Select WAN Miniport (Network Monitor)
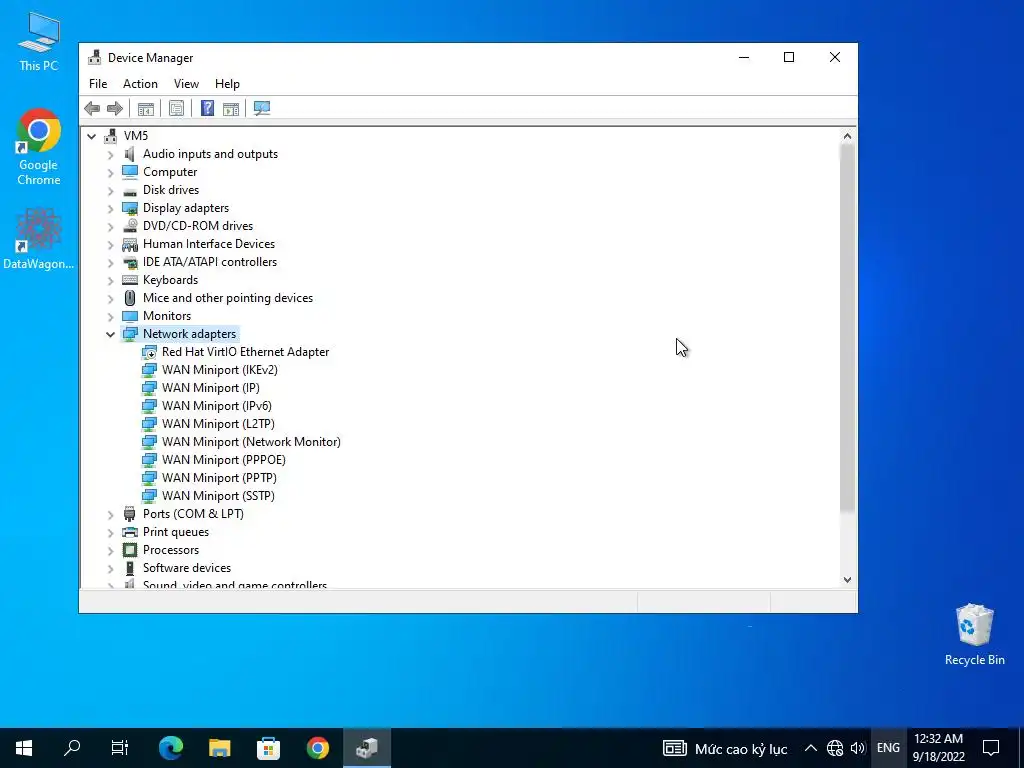This screenshot has width=1024, height=768. 251,441
